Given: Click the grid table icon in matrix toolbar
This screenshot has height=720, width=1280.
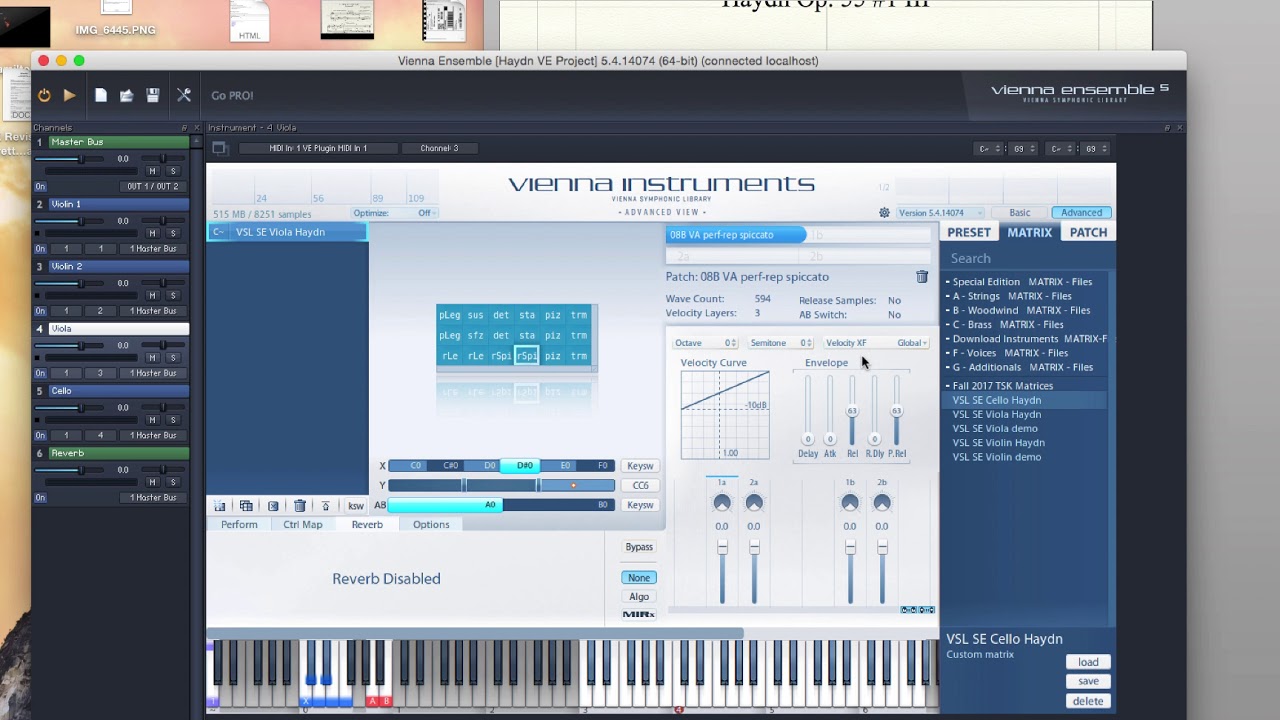Looking at the screenshot, I should click(246, 506).
